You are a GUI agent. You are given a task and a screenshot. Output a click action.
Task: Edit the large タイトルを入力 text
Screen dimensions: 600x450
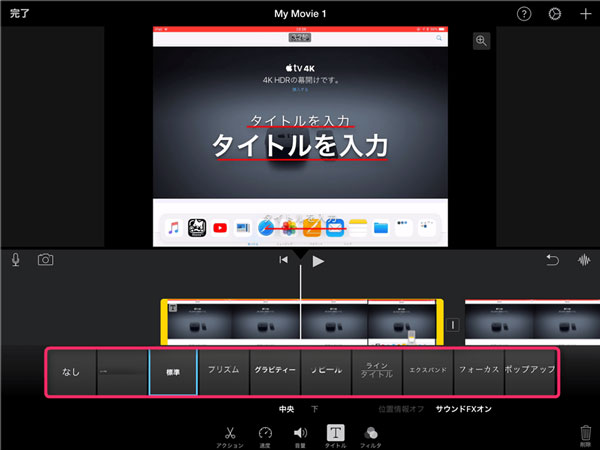[300, 146]
